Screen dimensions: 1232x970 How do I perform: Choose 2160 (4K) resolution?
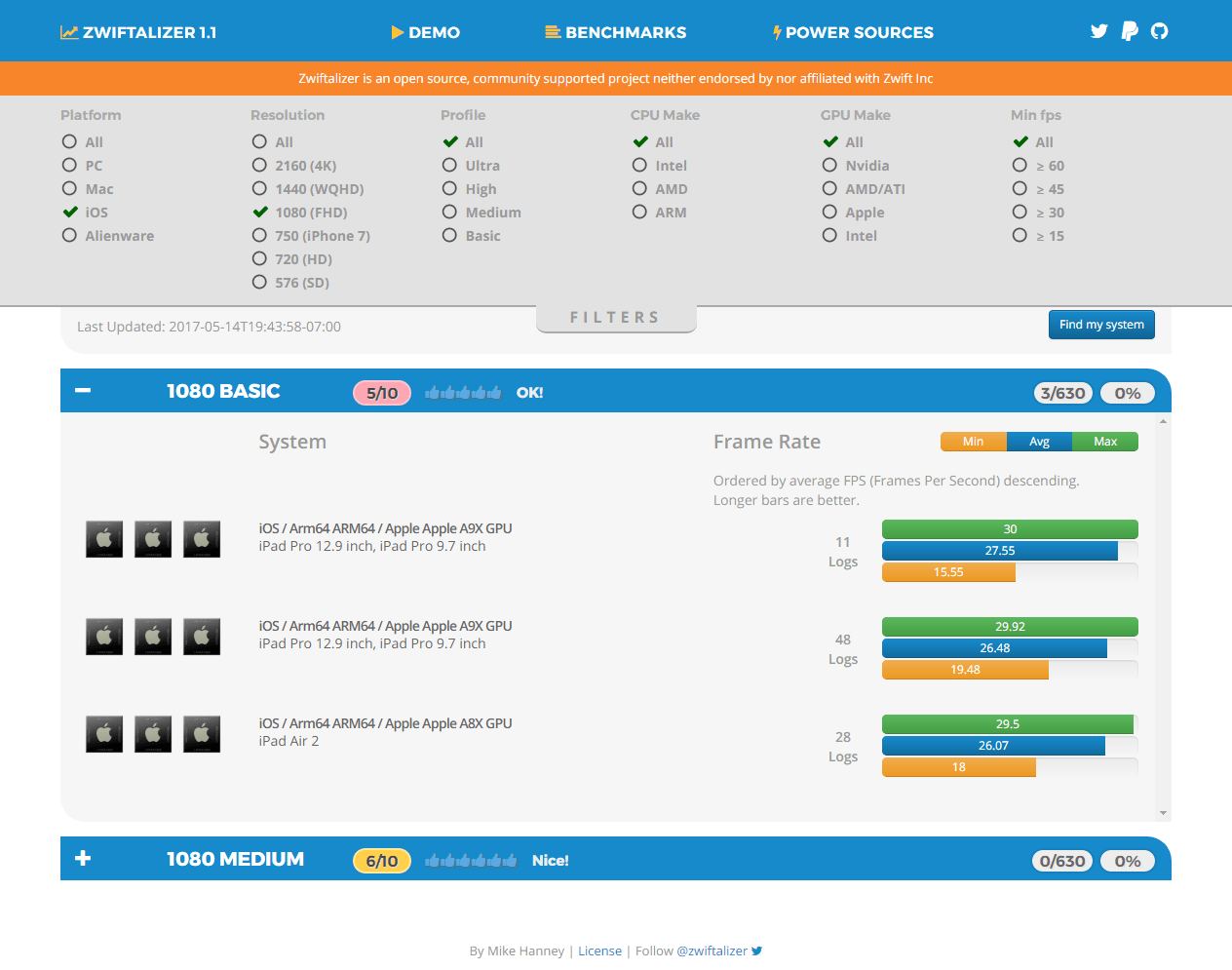coord(294,166)
